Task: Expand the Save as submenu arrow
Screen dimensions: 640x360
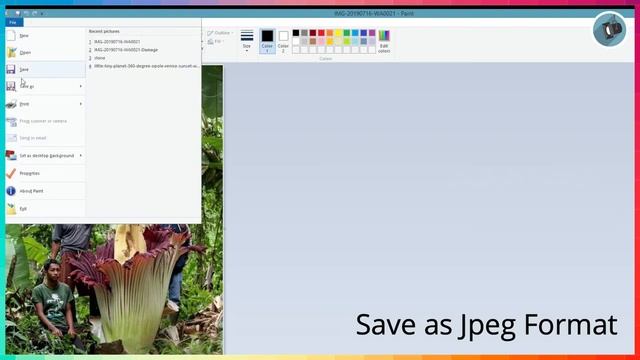Action: (81, 86)
